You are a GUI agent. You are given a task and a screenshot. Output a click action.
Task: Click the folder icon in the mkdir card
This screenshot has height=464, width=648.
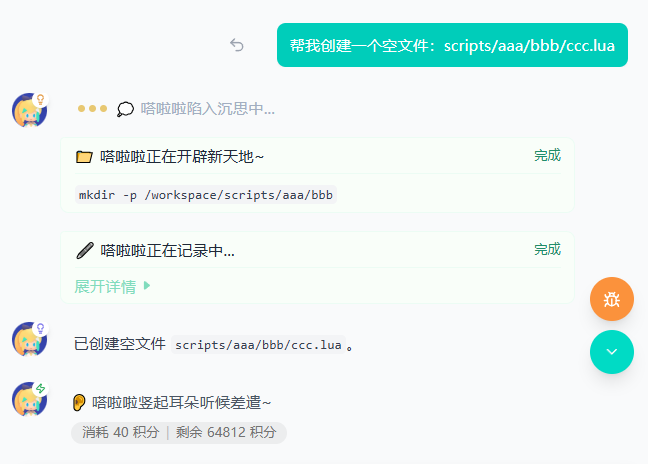(x=84, y=157)
